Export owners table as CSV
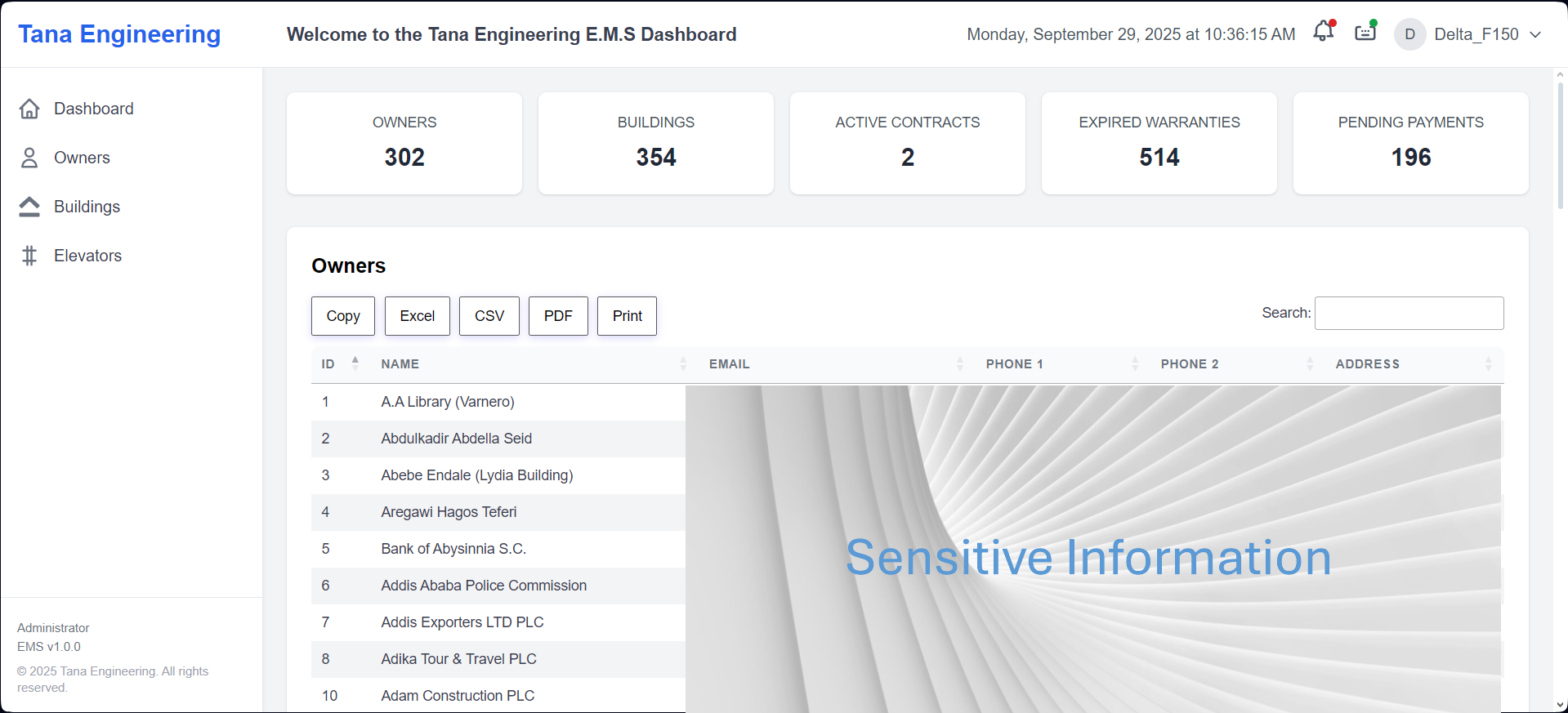 coord(489,316)
